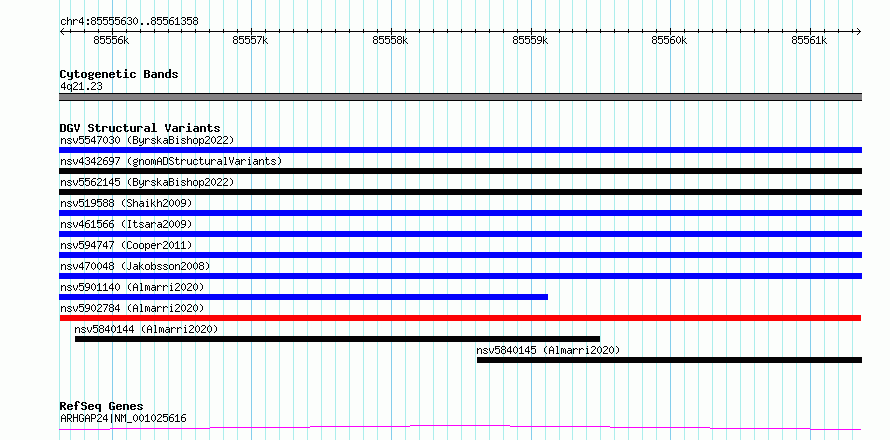Image resolution: width=890 pixels, height=440 pixels.
Task: Open nsv5562145 (ByrskaBishop2022) label
Action: pos(147,182)
